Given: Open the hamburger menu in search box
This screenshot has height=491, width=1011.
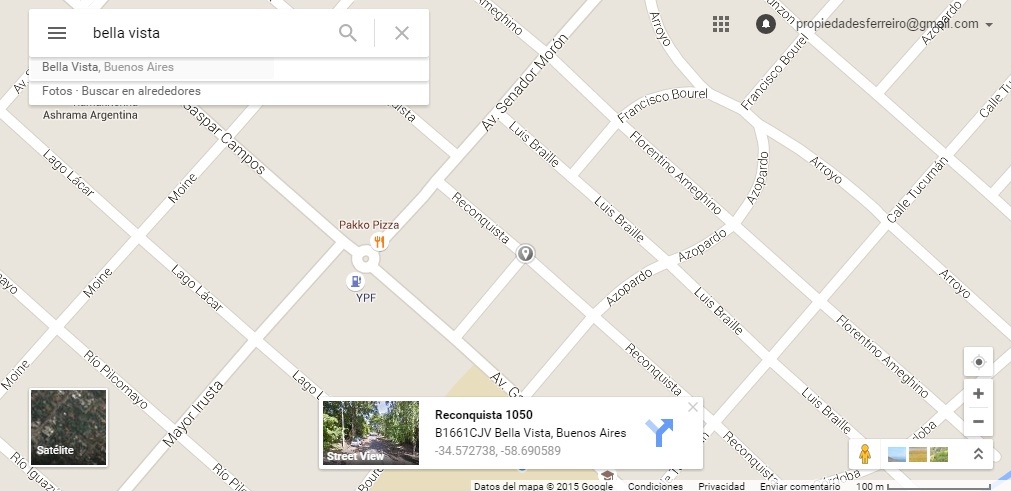Looking at the screenshot, I should [57, 33].
